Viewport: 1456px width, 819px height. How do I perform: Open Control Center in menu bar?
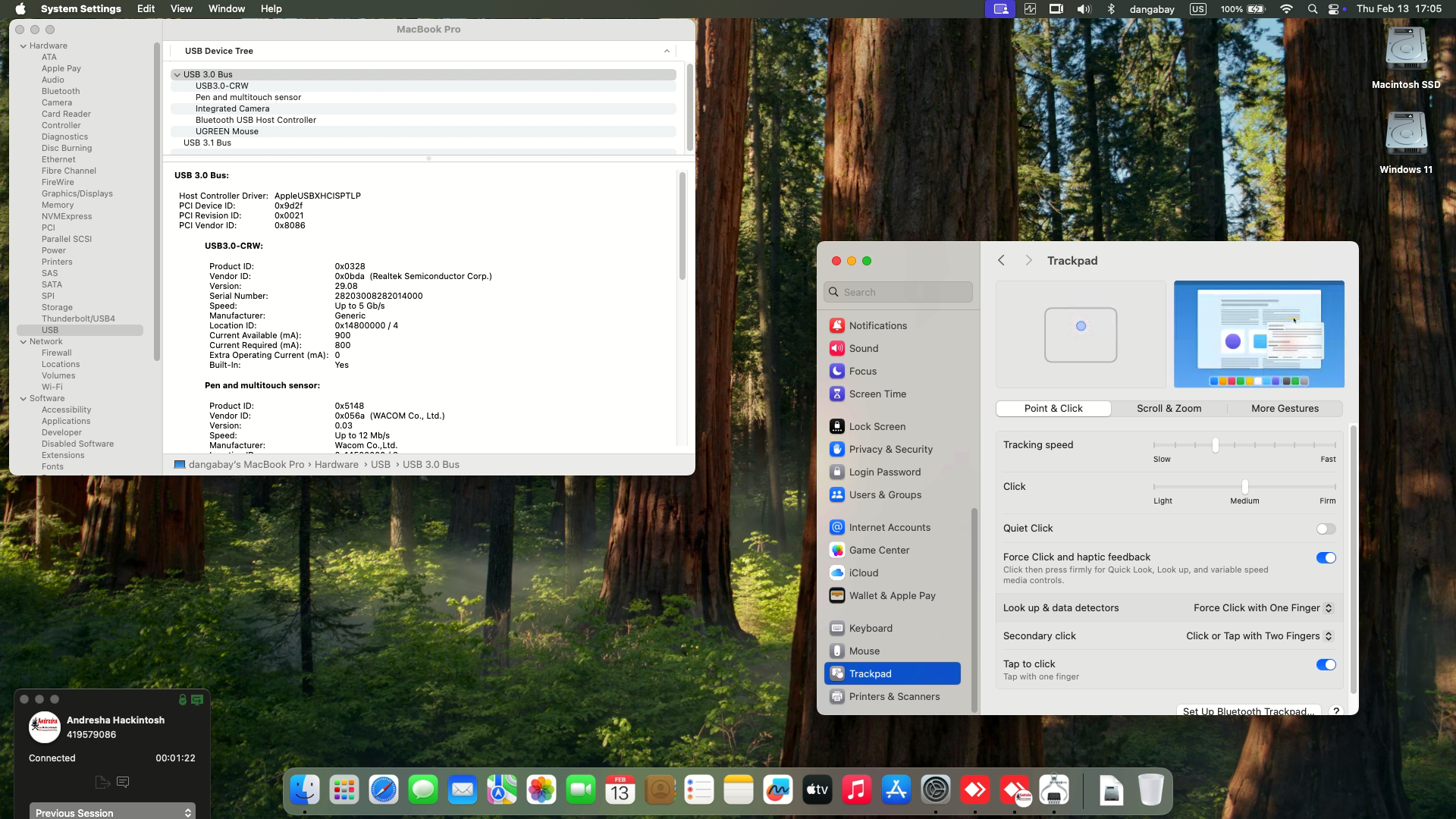(x=1334, y=9)
